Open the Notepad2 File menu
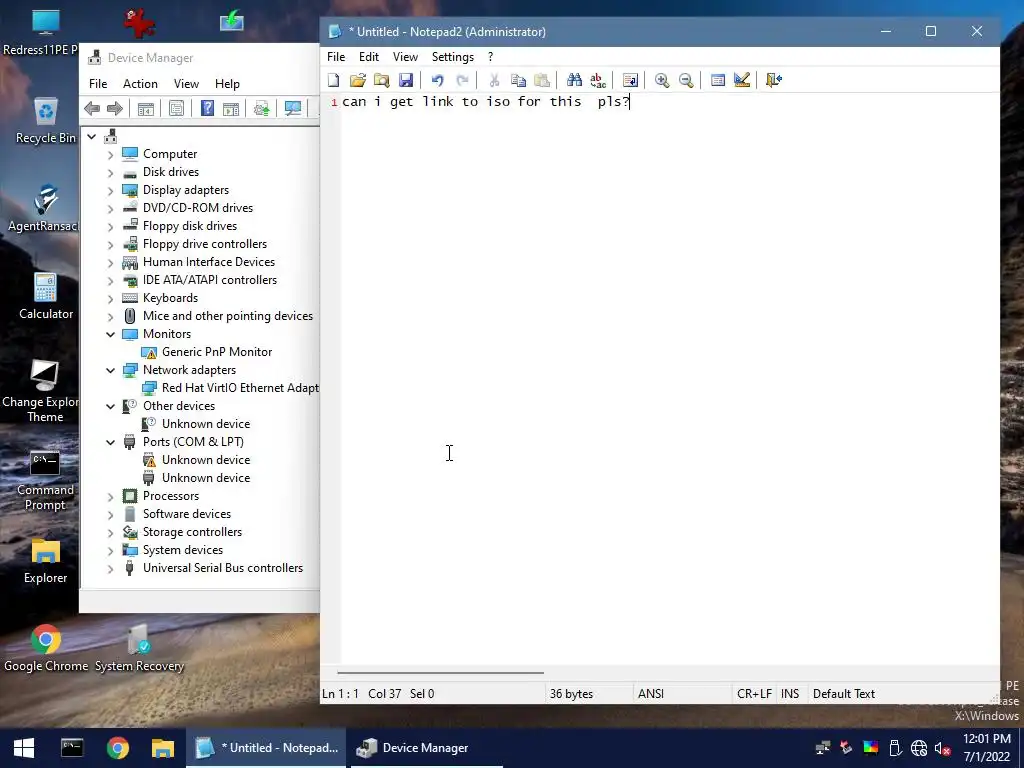 336,57
